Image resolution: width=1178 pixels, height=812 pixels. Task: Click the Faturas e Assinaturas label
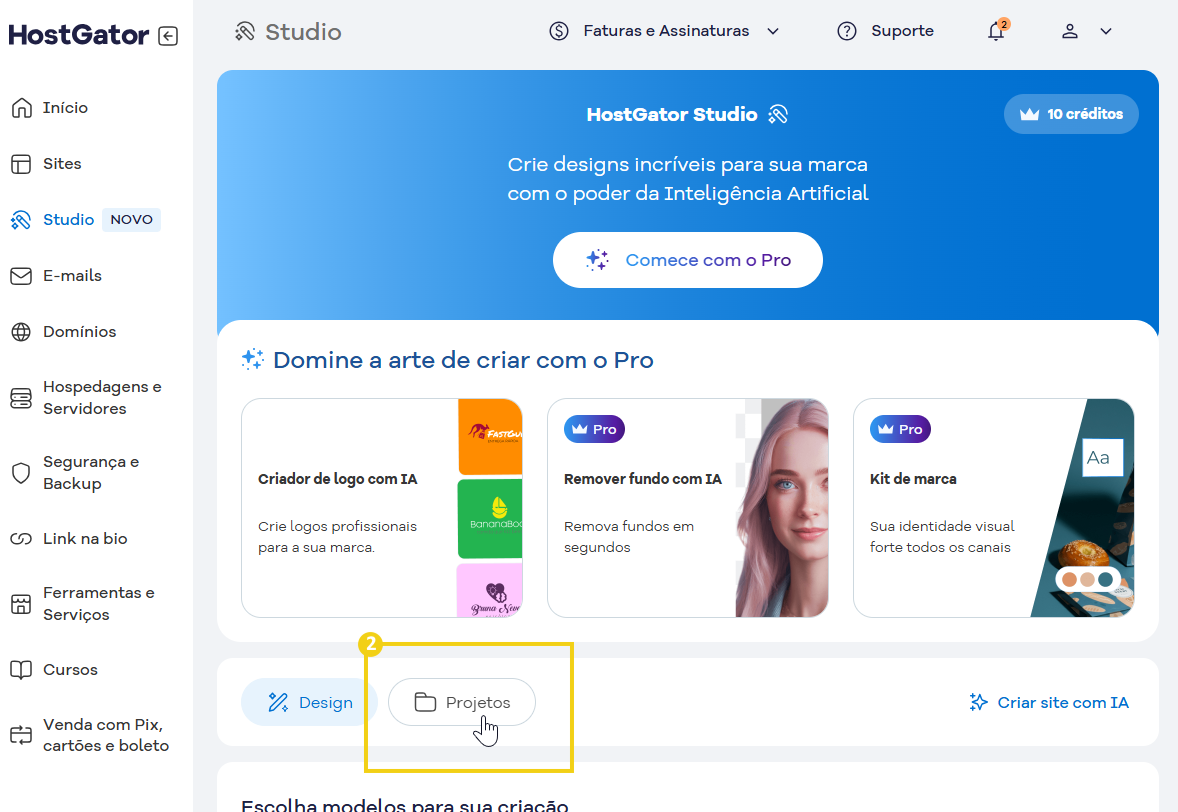point(666,31)
